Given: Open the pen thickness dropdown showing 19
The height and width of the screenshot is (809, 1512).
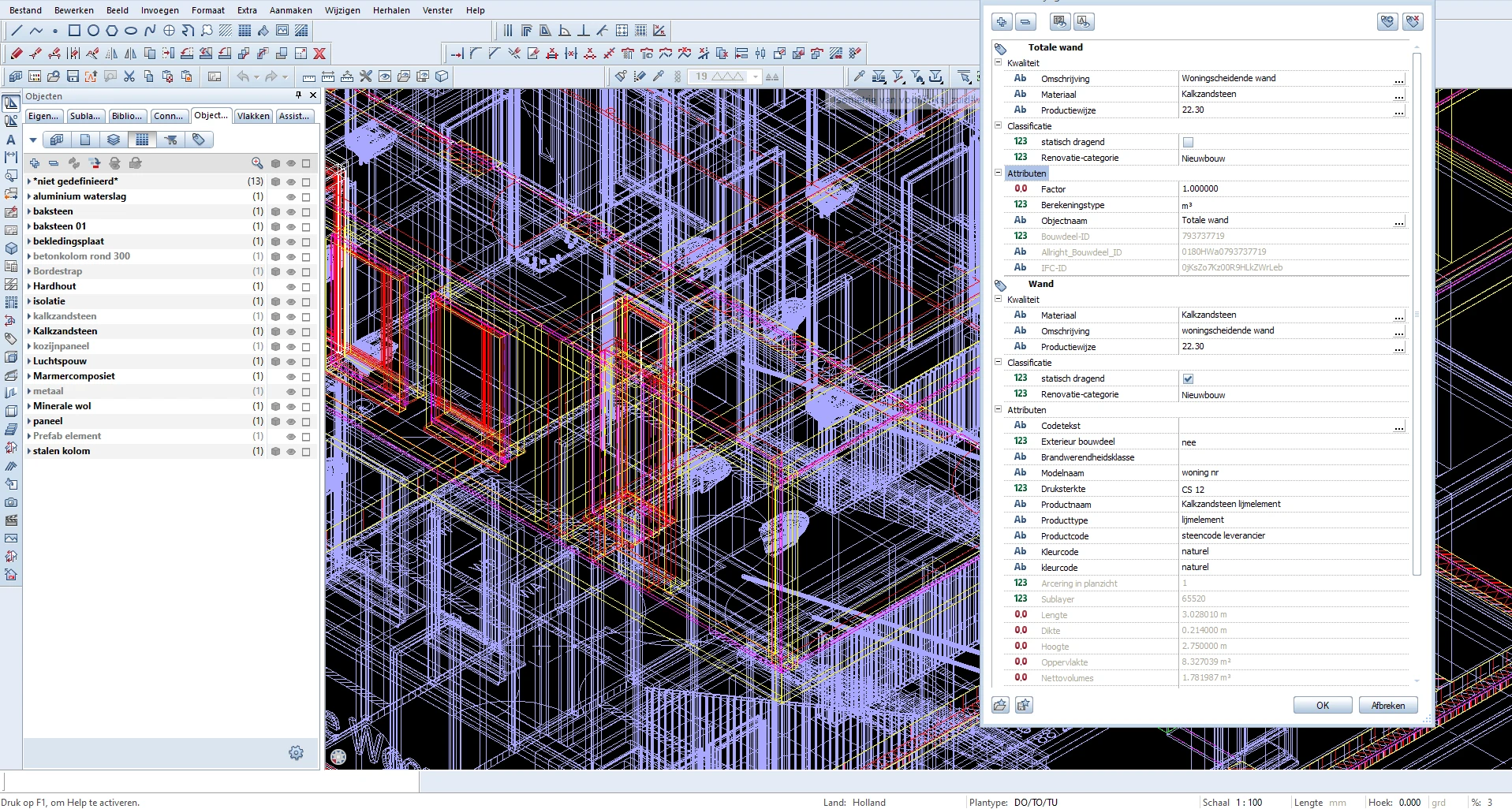Looking at the screenshot, I should pos(755,76).
